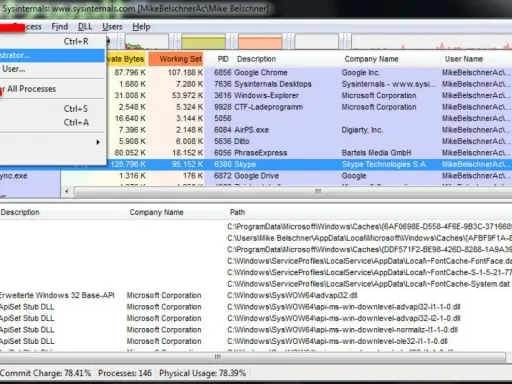Click the 120.796 K private bytes value
This screenshot has width=512, height=384.
(x=128, y=164)
